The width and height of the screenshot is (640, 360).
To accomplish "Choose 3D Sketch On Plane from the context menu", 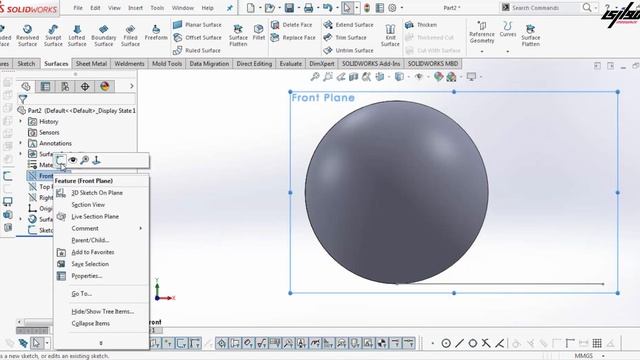I will (x=97, y=193).
